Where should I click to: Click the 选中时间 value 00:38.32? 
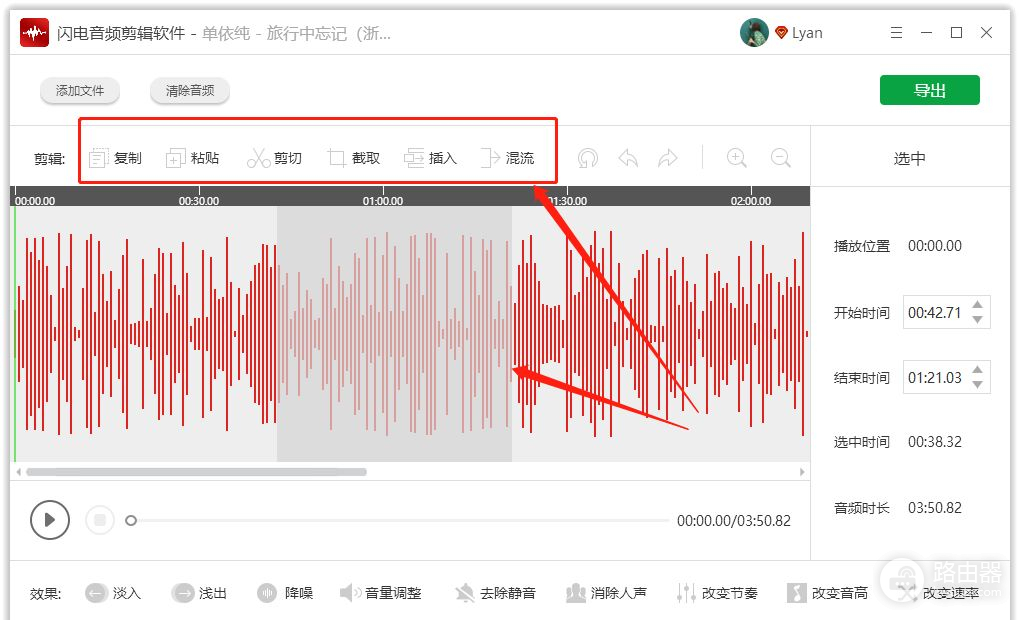(x=935, y=442)
